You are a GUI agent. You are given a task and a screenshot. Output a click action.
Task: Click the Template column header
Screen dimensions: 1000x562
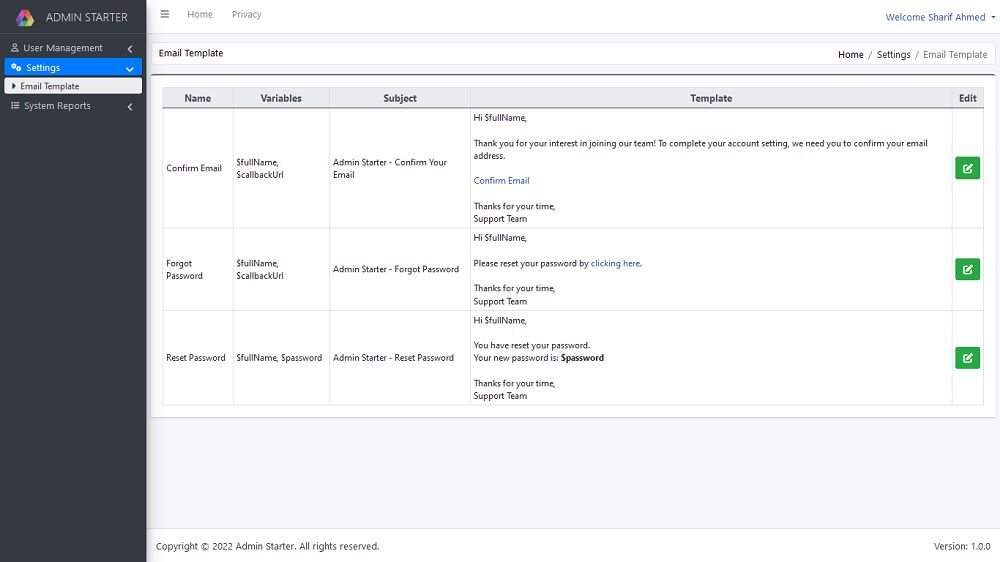click(x=711, y=98)
